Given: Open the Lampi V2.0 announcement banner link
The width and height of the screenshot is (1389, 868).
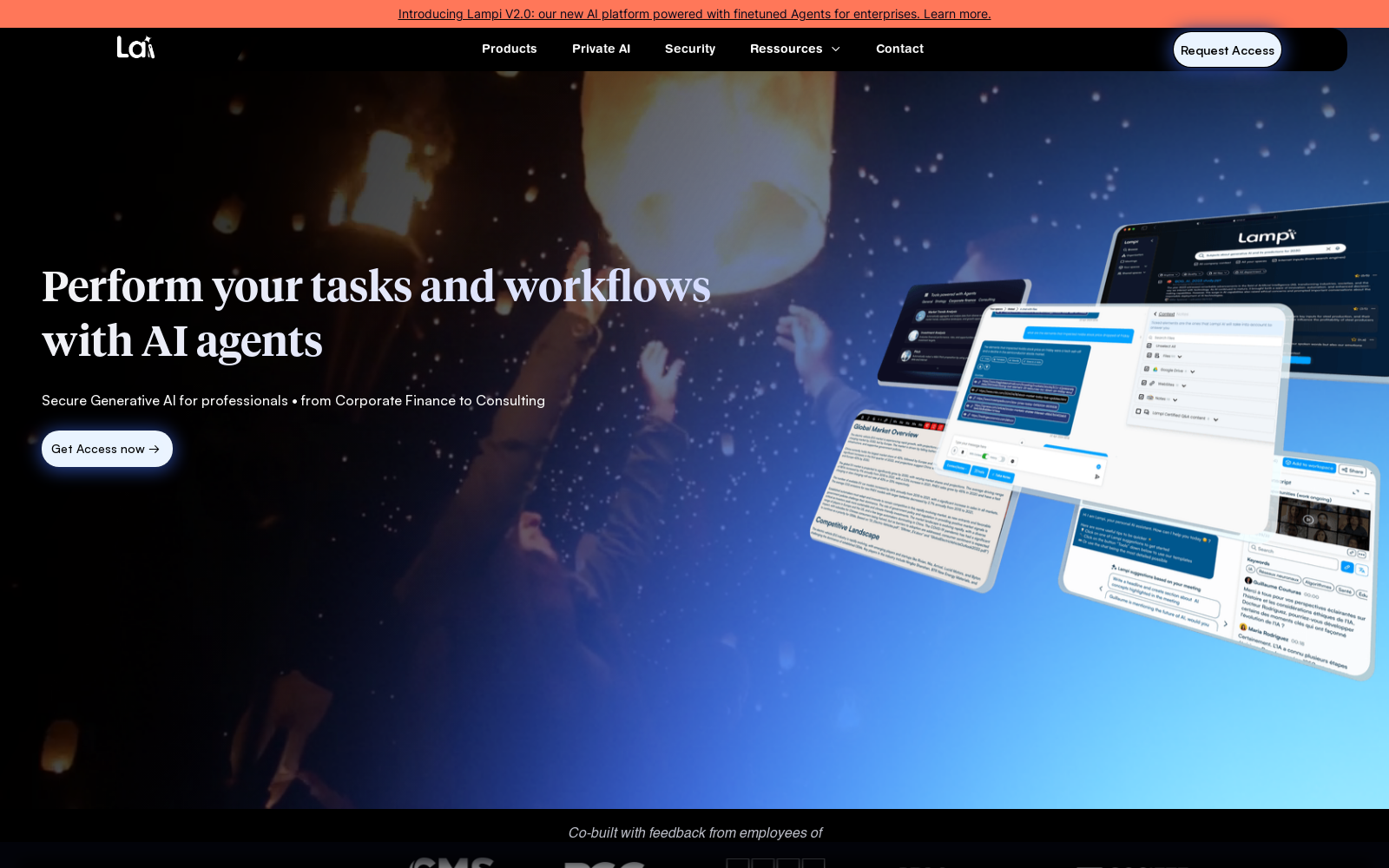Looking at the screenshot, I should click(x=694, y=14).
